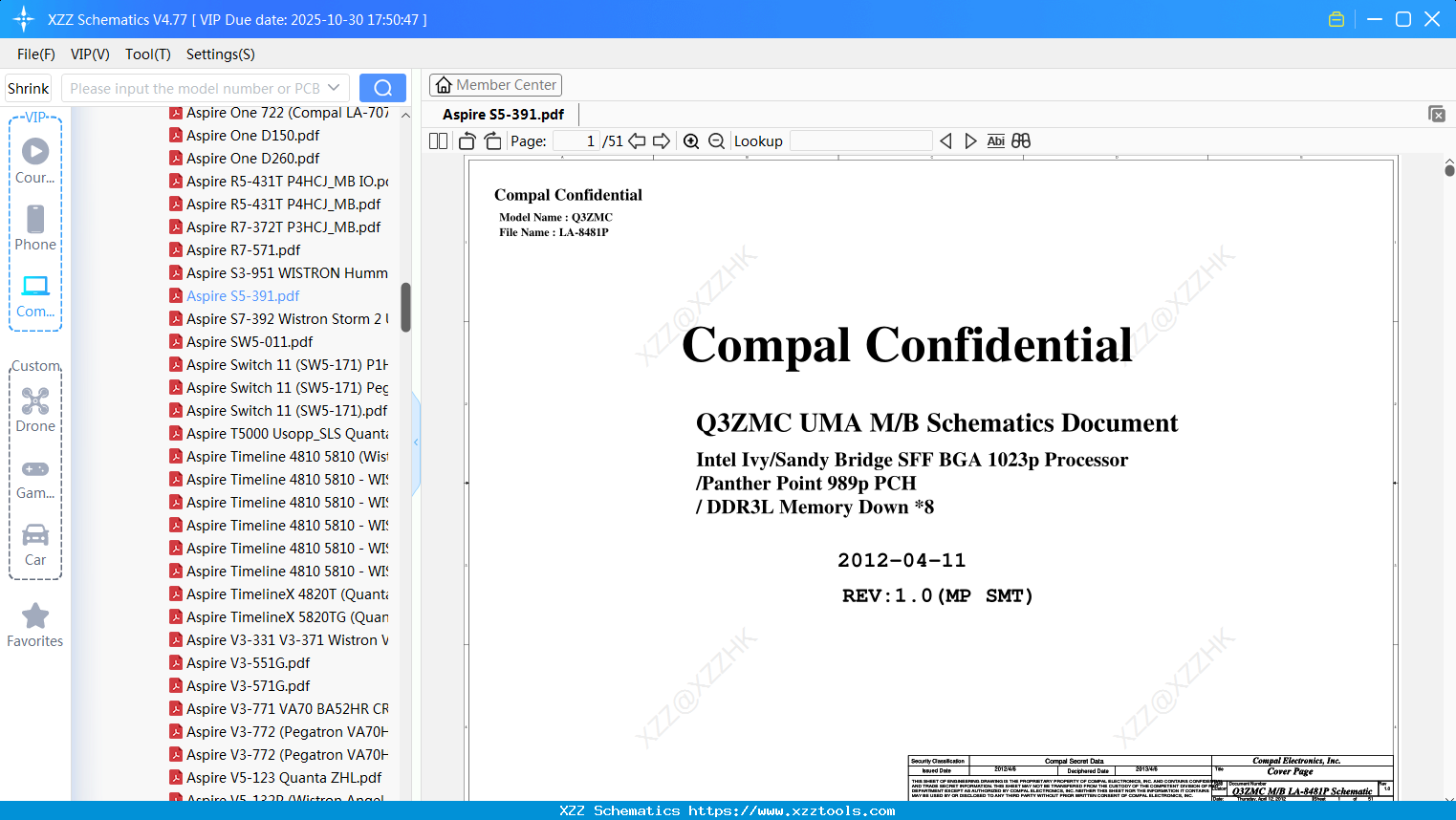Expand the model number dropdown

[x=334, y=88]
